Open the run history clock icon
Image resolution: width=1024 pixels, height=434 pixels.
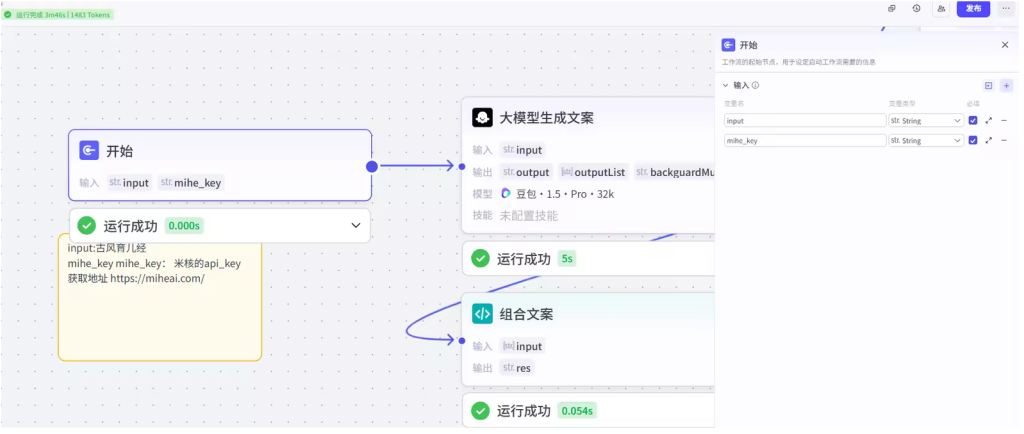point(916,9)
